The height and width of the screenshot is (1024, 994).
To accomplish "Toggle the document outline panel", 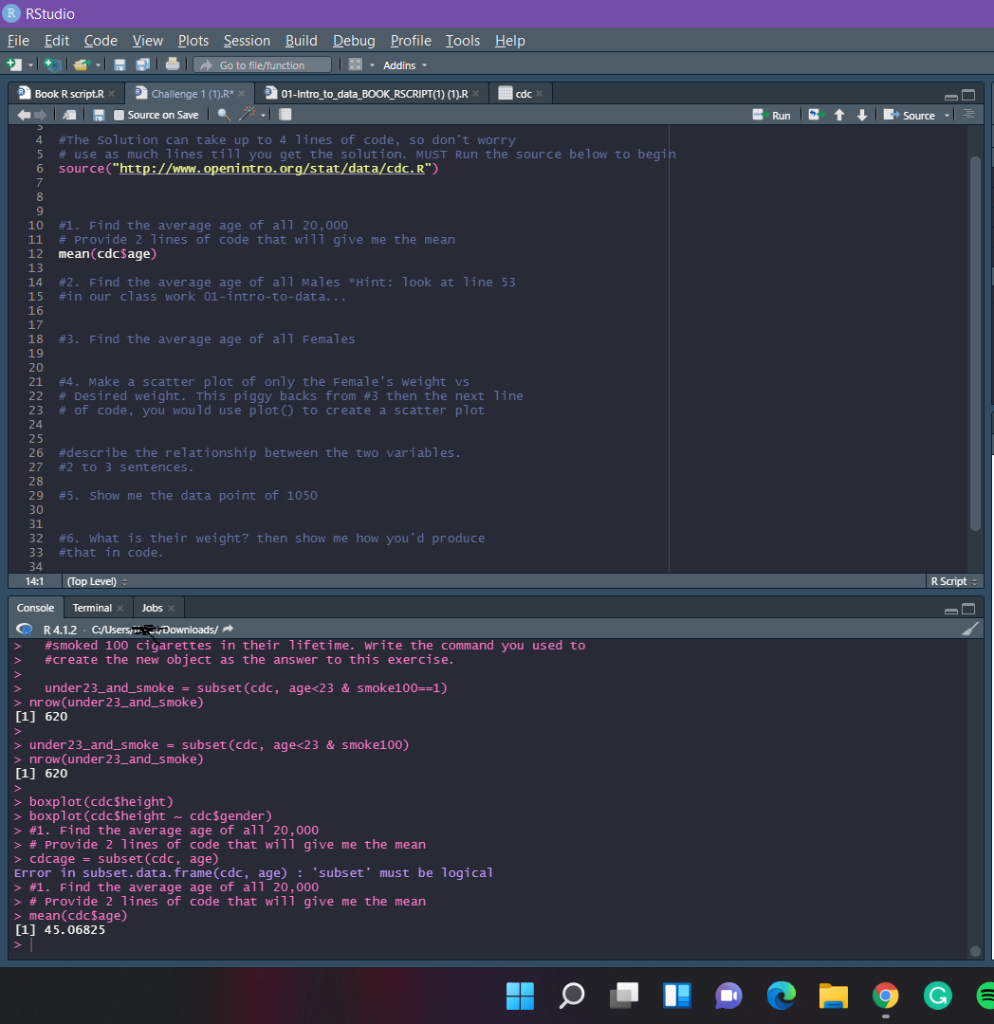I will 970,115.
